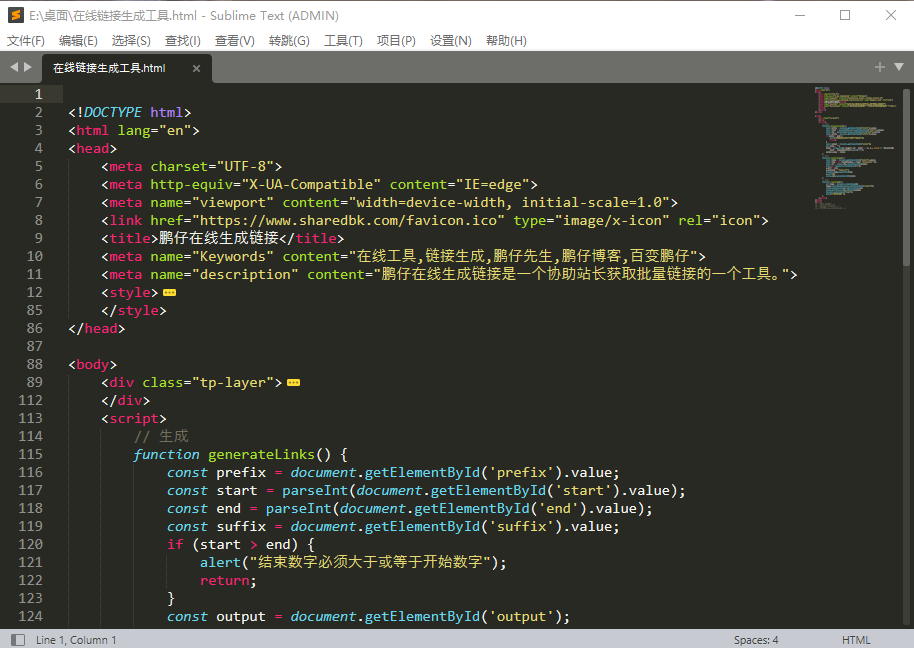
Task: Click line number 88 in gutter
Action: (x=34, y=365)
